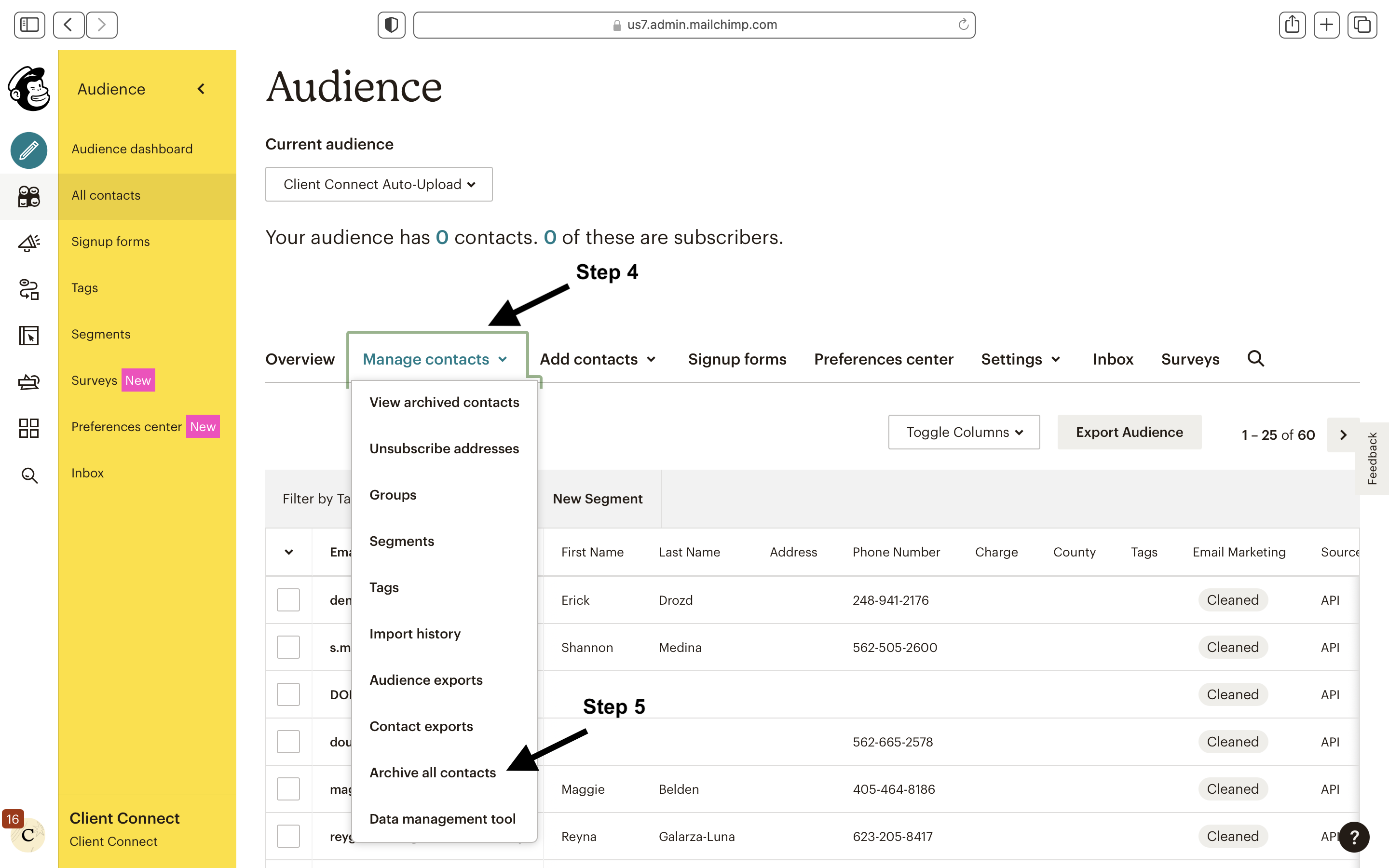1389x868 pixels.
Task: Click the us7.admin.mailchimp.com address field
Action: (x=694, y=25)
